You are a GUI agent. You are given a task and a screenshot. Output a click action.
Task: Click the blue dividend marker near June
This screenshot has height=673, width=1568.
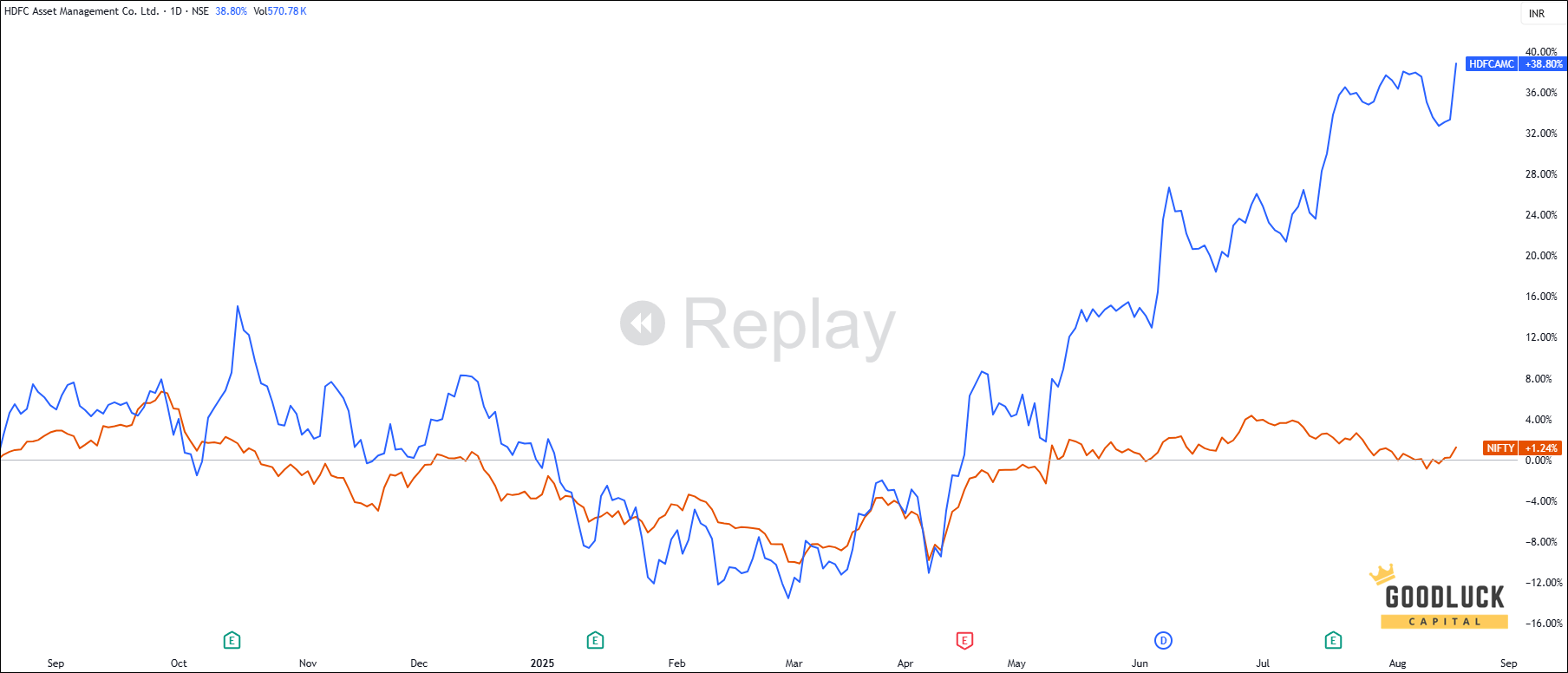coord(1163,640)
